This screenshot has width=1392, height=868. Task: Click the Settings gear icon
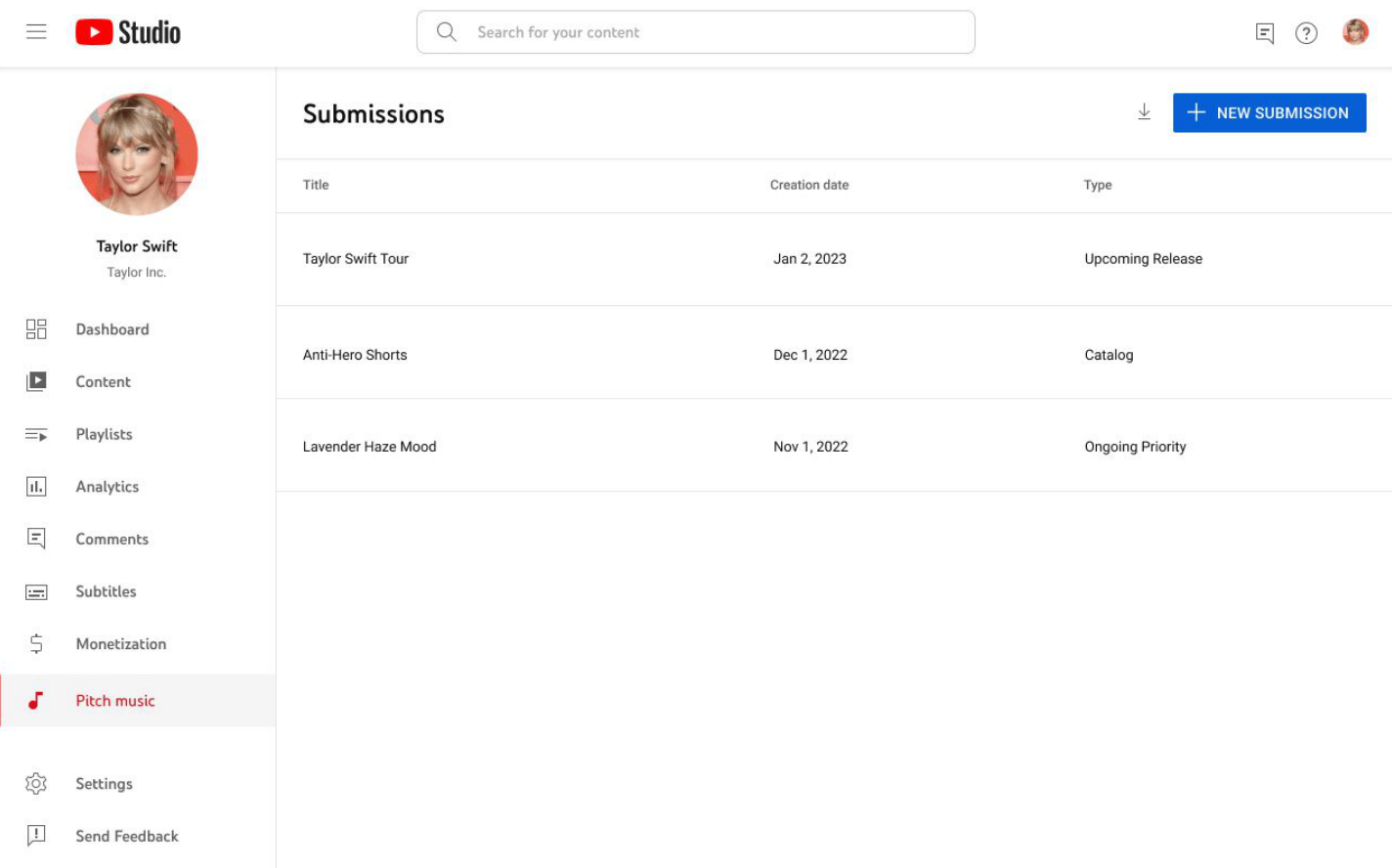point(36,783)
